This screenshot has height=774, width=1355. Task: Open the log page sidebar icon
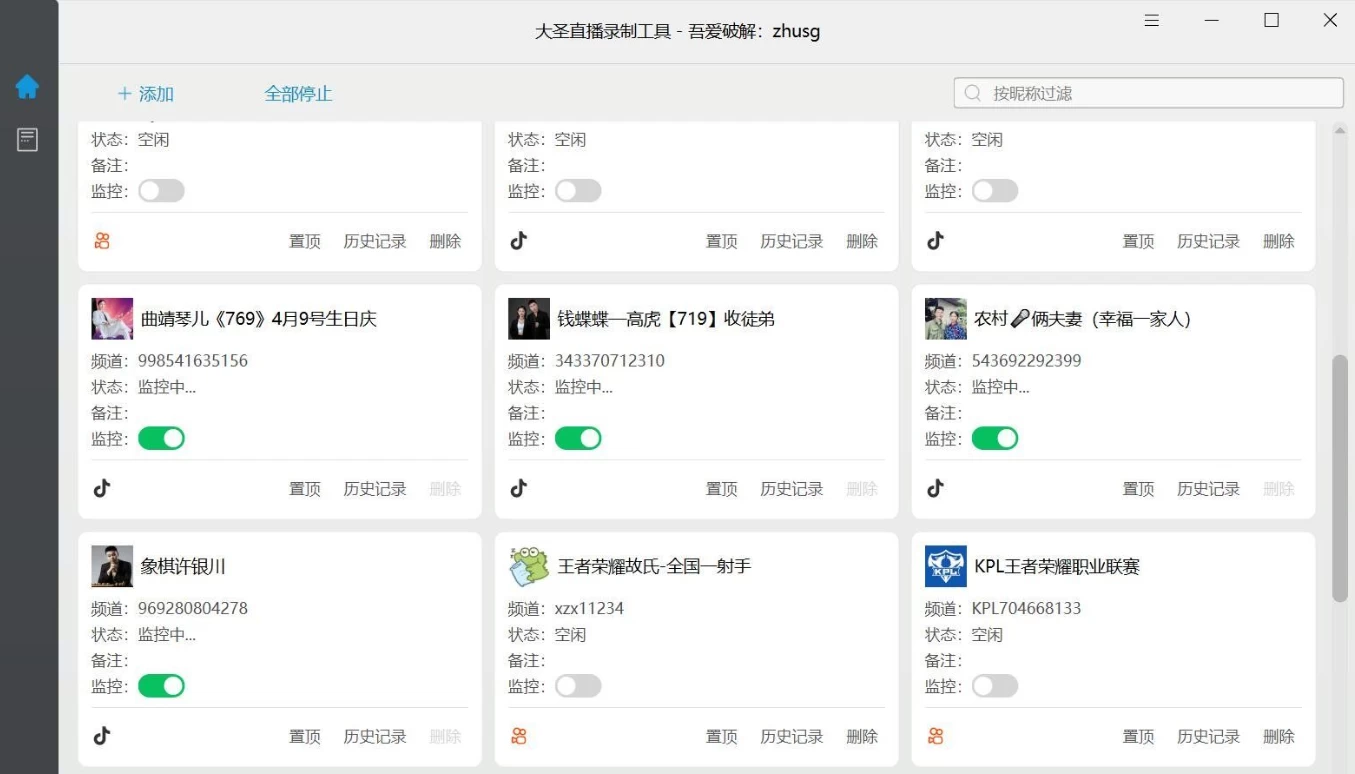click(27, 140)
